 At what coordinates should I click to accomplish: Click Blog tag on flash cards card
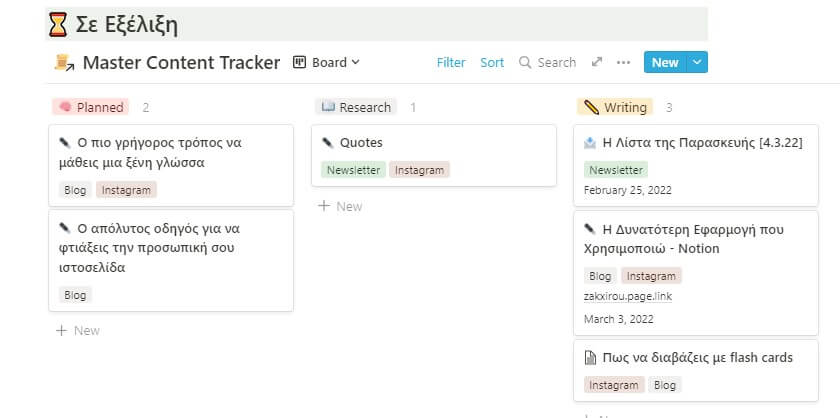click(665, 385)
